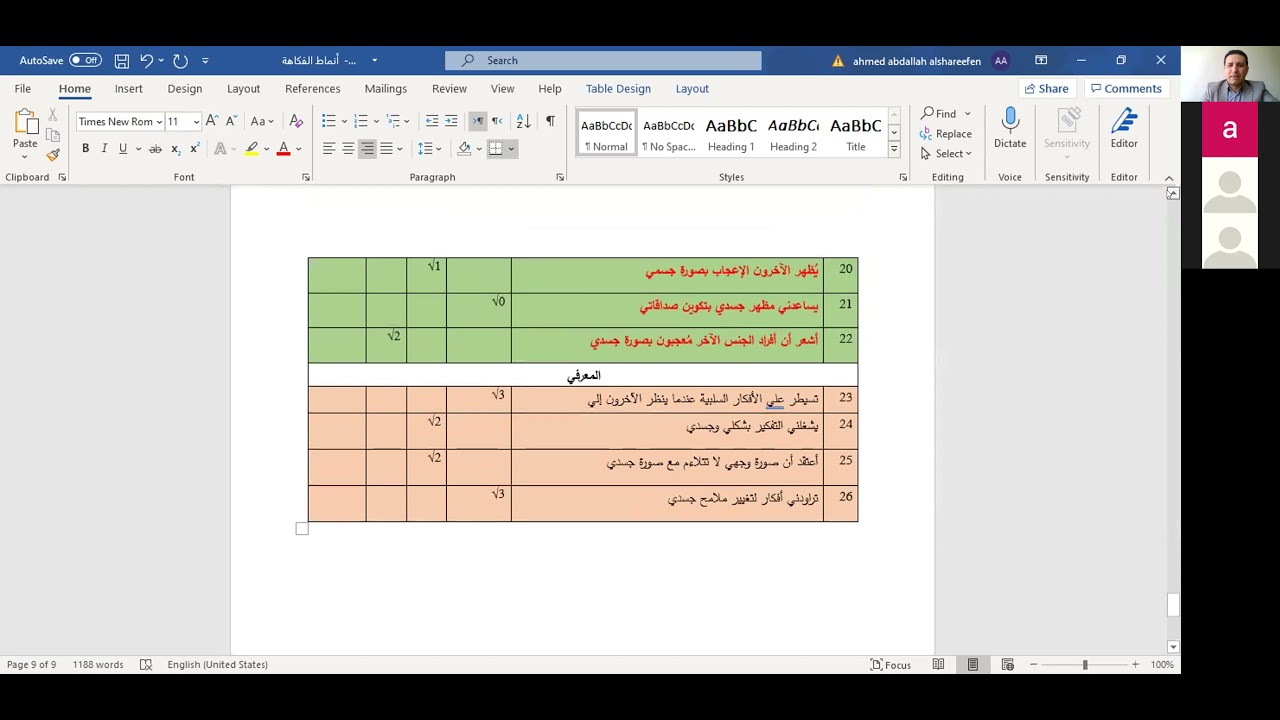Undo the last action
This screenshot has height=720, width=1280.
click(146, 60)
